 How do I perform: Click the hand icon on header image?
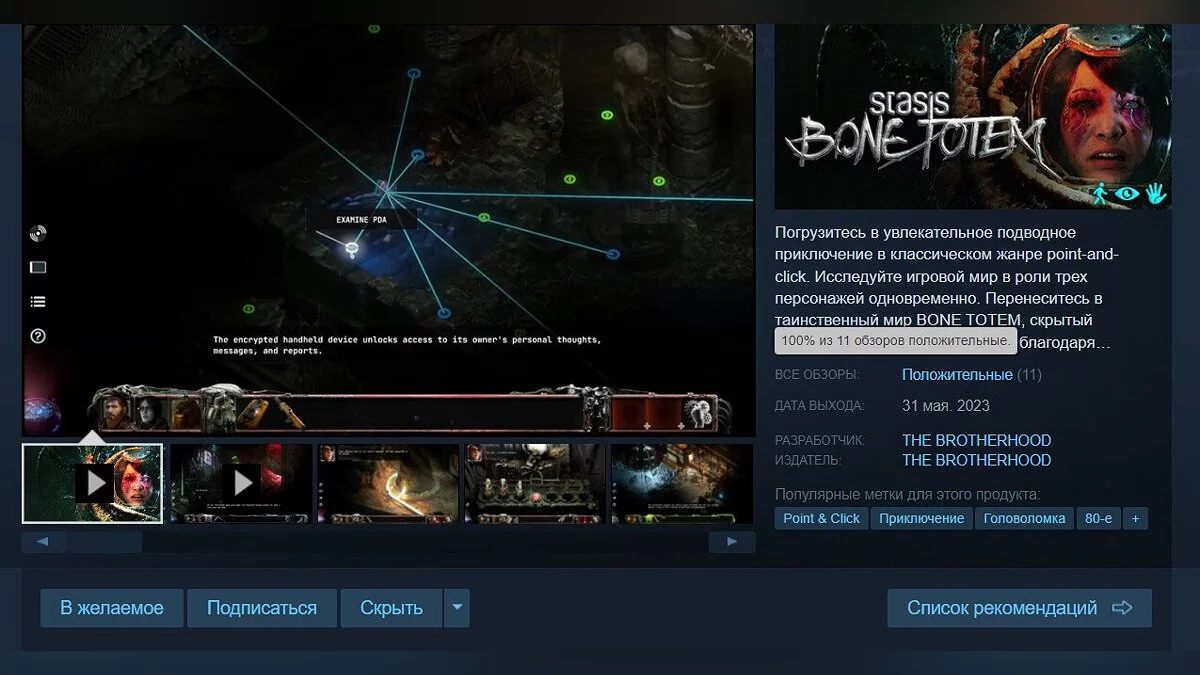1156,193
